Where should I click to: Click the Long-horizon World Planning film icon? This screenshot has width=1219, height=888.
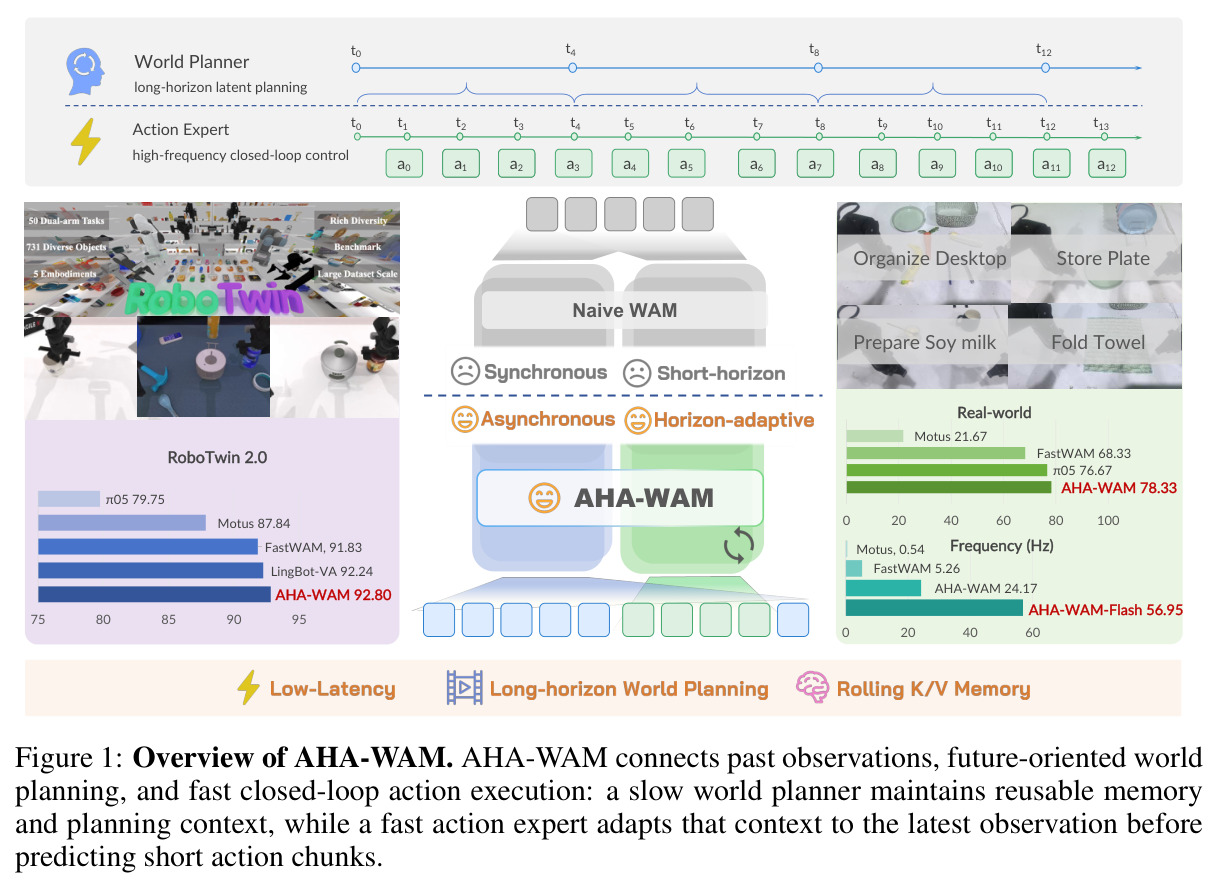(x=465, y=688)
